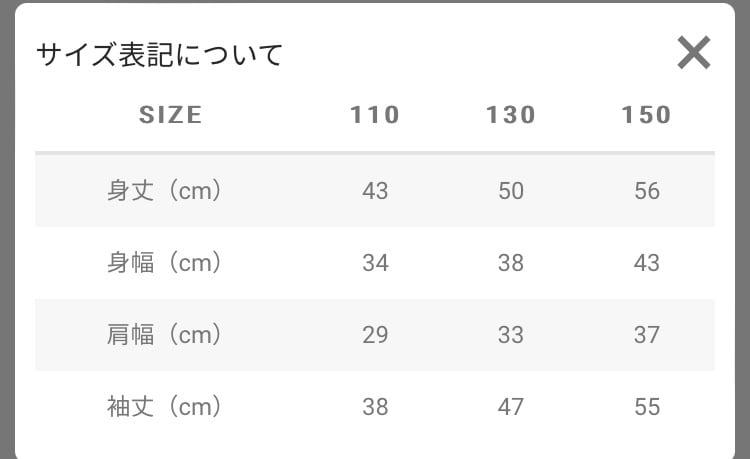750x459 pixels.
Task: Select the 肩幅 (cm) row label
Action: [x=164, y=334]
